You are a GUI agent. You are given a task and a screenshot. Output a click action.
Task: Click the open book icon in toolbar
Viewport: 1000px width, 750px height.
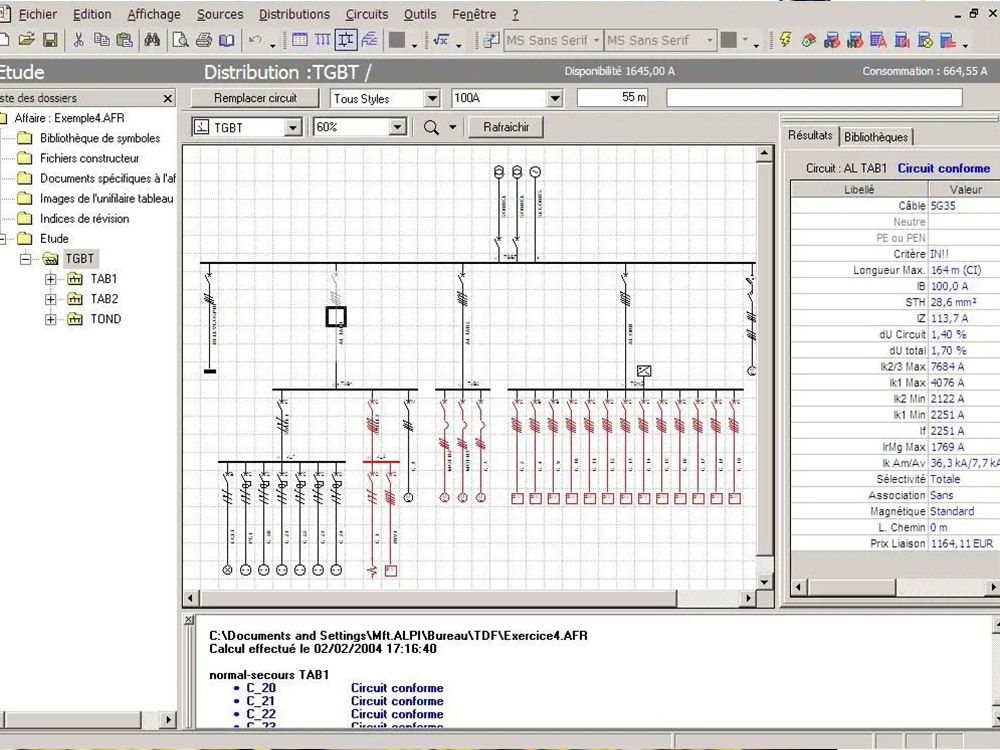(x=227, y=40)
